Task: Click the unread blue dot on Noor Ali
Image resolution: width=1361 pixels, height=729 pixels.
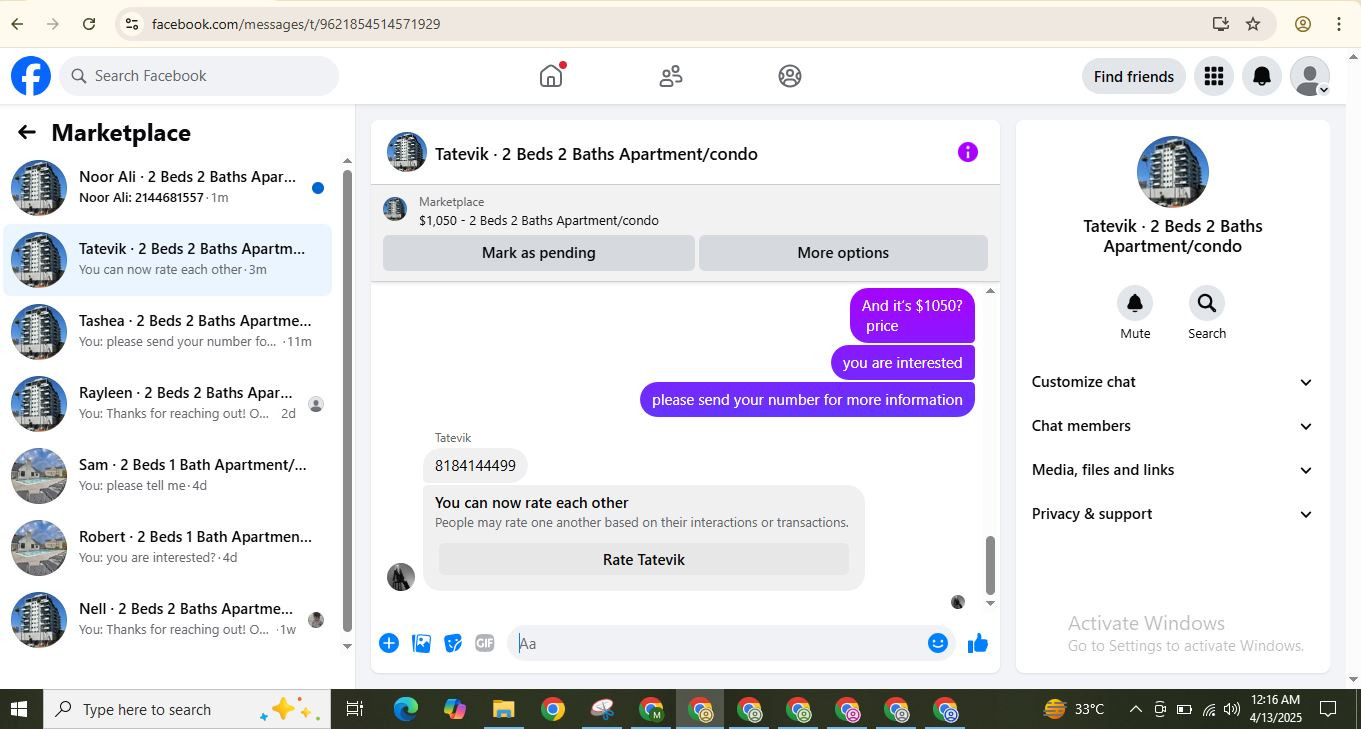Action: [x=318, y=187]
